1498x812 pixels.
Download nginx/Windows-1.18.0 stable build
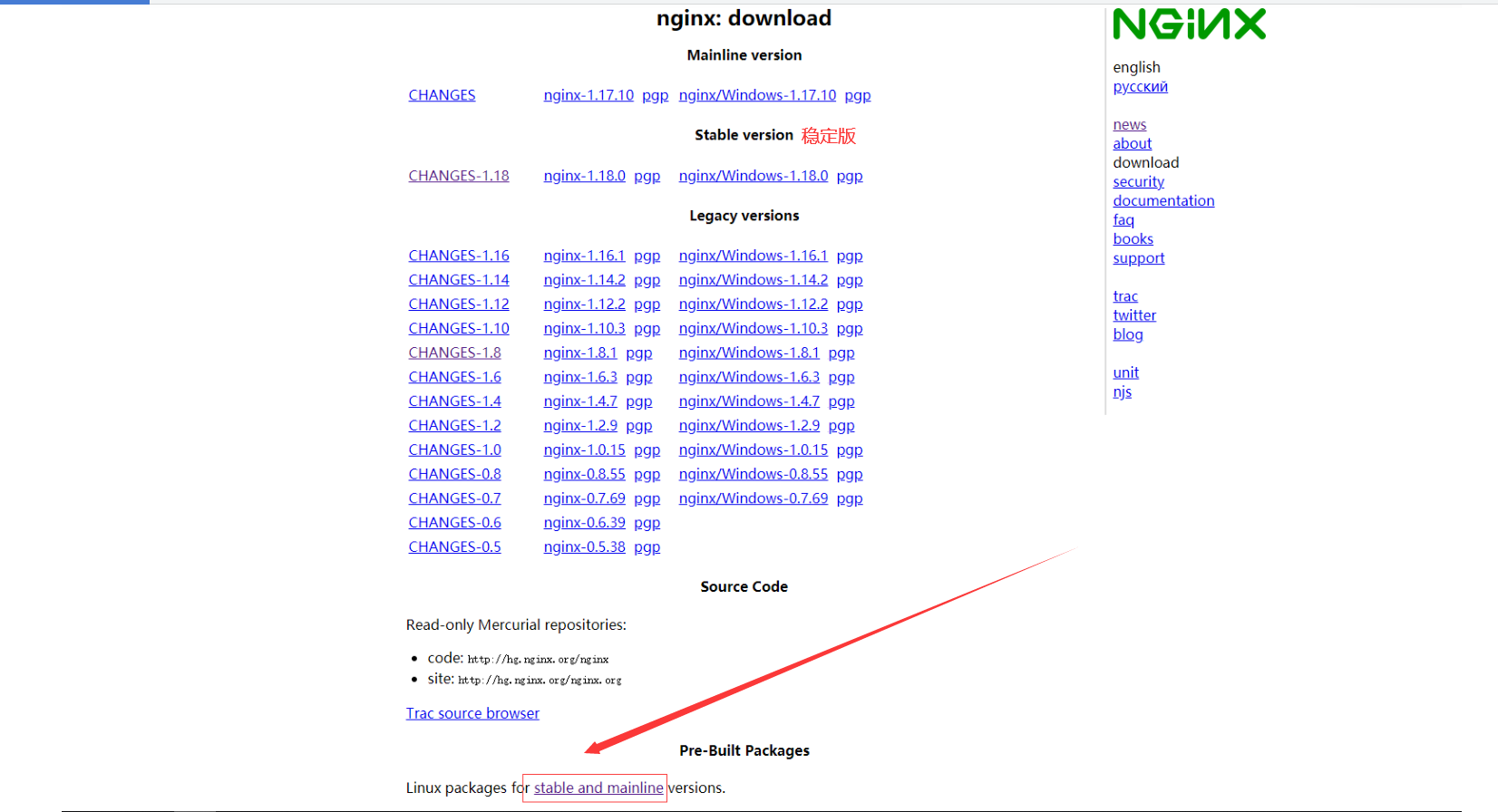[754, 176]
